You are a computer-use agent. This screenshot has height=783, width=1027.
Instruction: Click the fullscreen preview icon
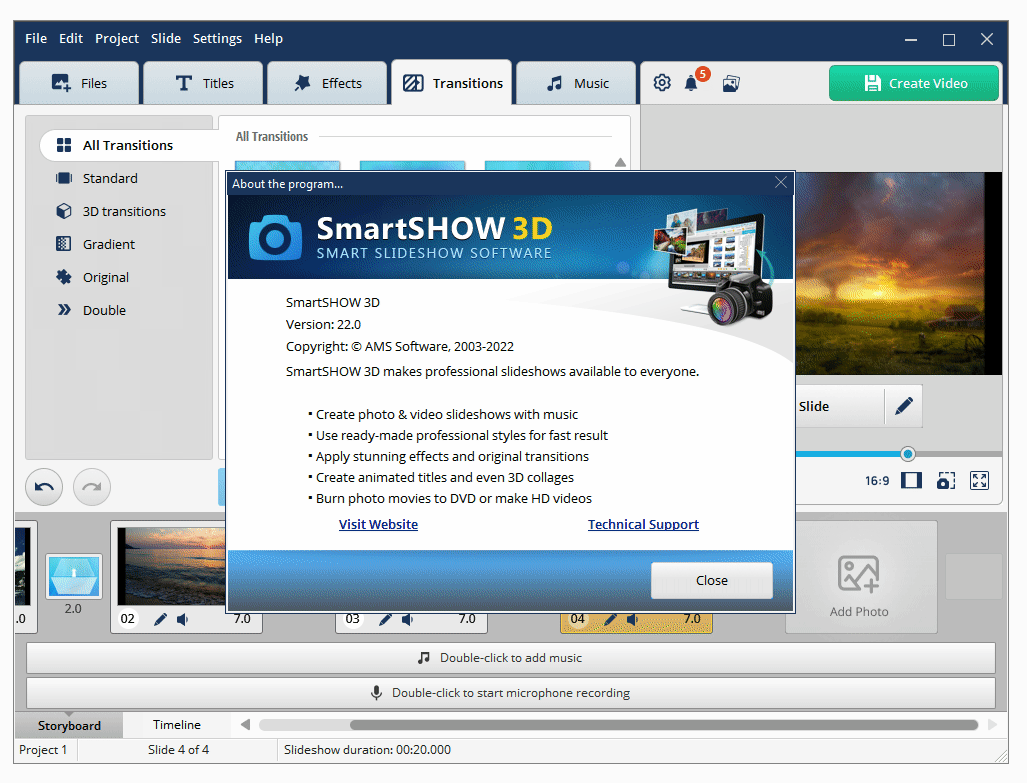pos(980,480)
